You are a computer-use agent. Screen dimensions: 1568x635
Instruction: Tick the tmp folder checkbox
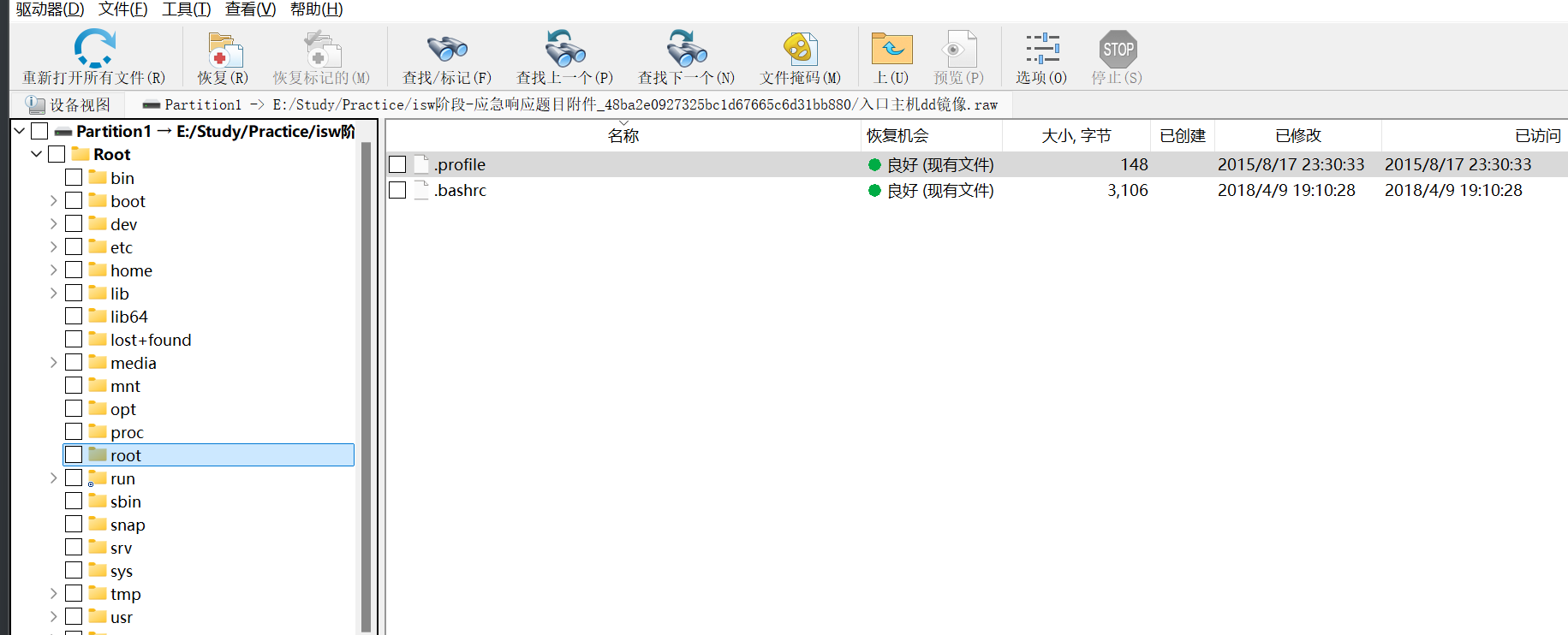point(74,593)
